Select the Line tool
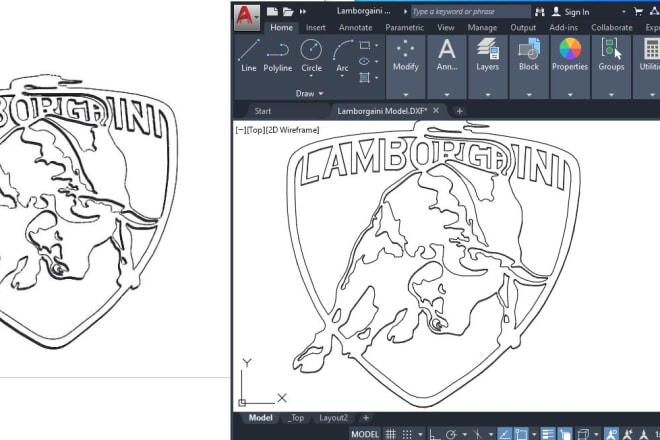Screen dimensions: 660x440 click(x=249, y=56)
